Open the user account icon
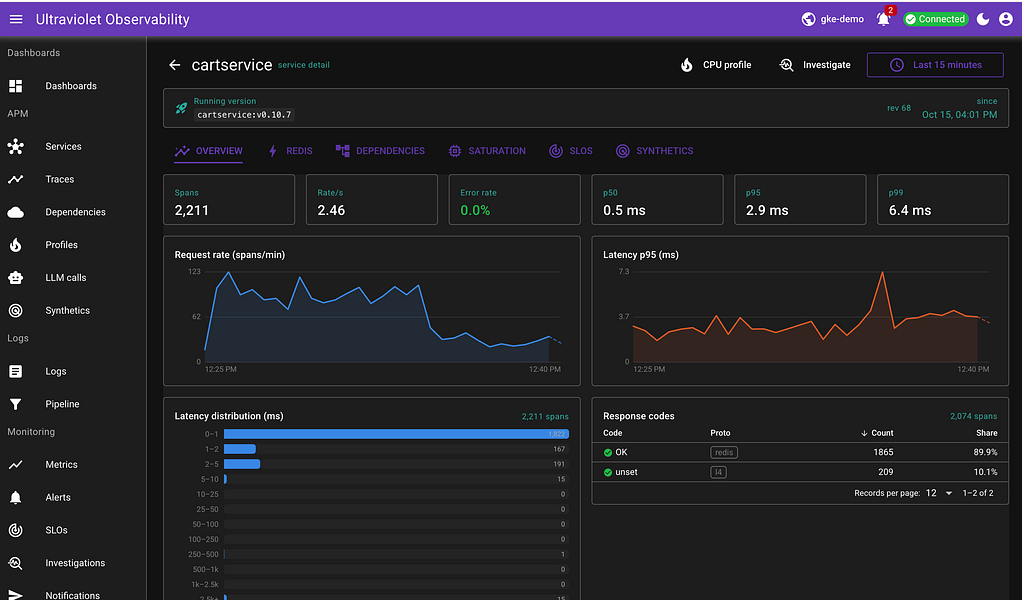Image resolution: width=1022 pixels, height=600 pixels. 1006,20
